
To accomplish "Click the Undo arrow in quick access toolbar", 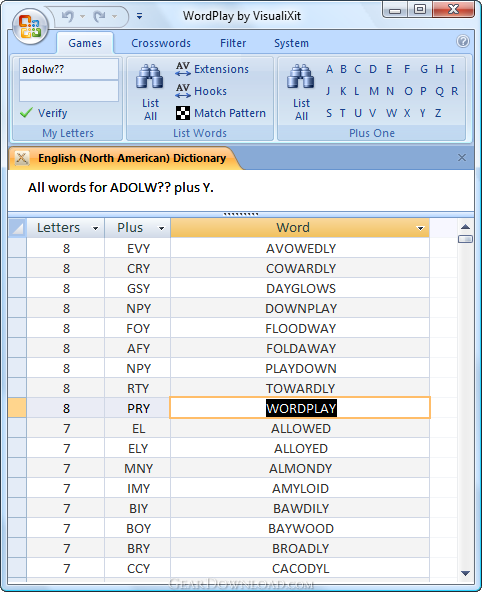I will click(x=68, y=16).
